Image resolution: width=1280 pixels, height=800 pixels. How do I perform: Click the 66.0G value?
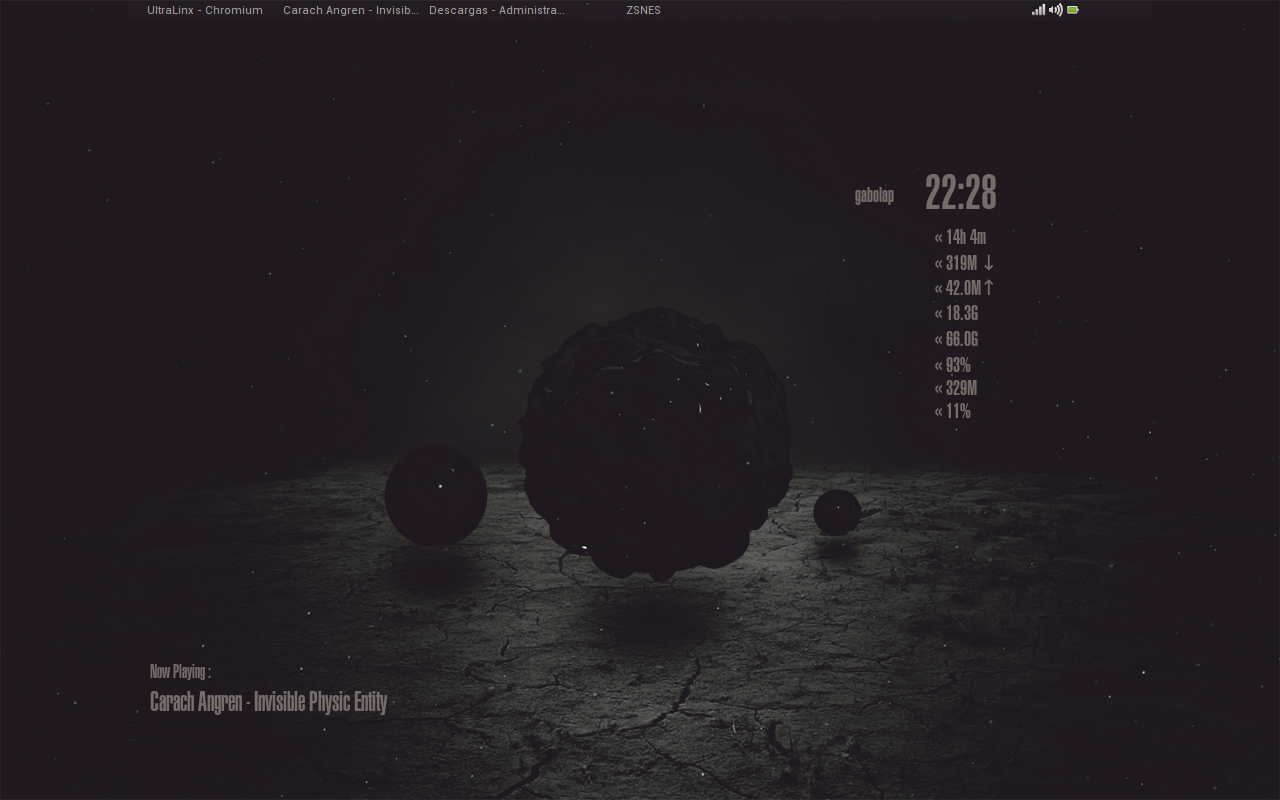point(962,339)
